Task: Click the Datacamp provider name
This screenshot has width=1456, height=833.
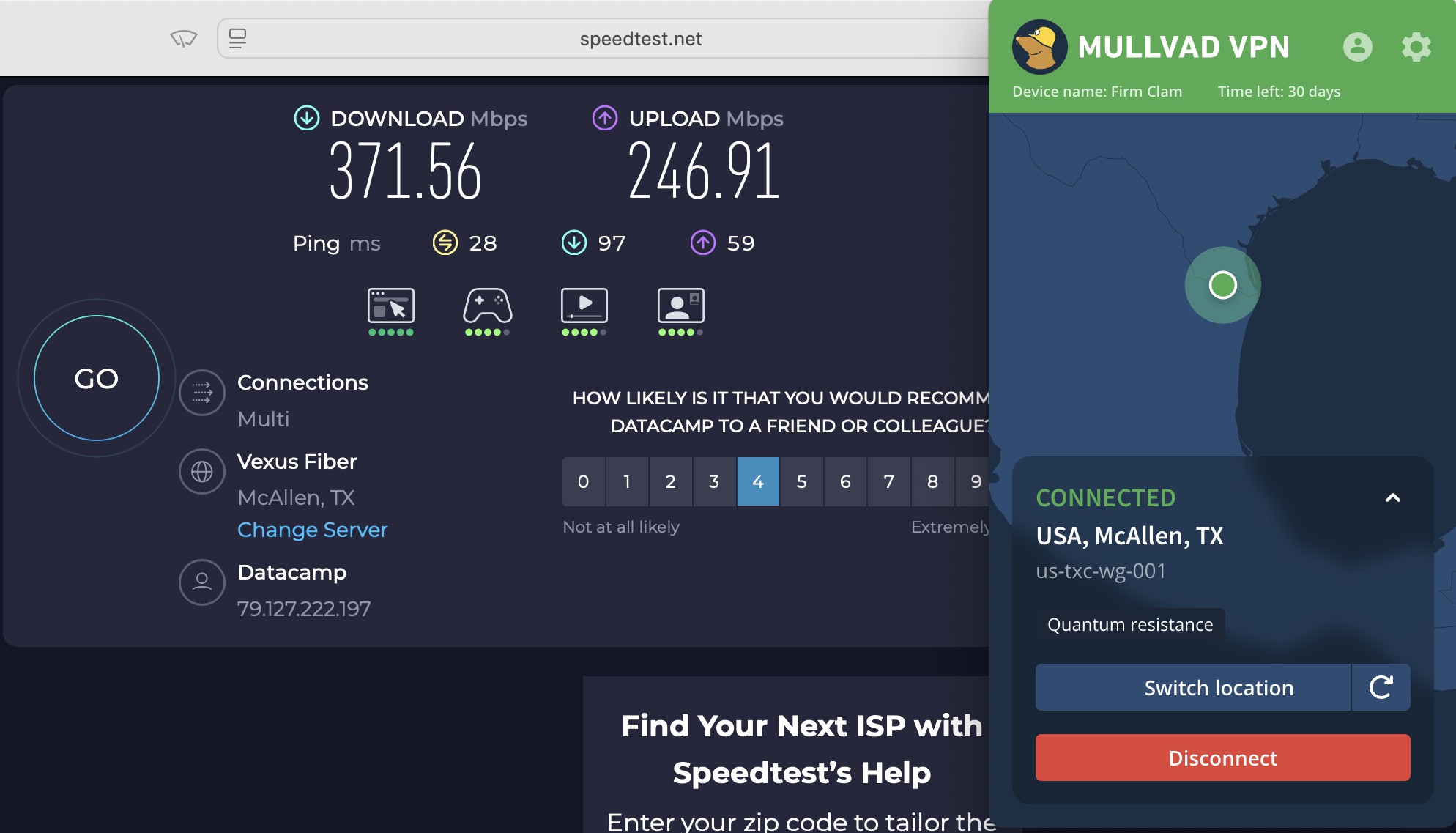Action: pyautogui.click(x=291, y=572)
